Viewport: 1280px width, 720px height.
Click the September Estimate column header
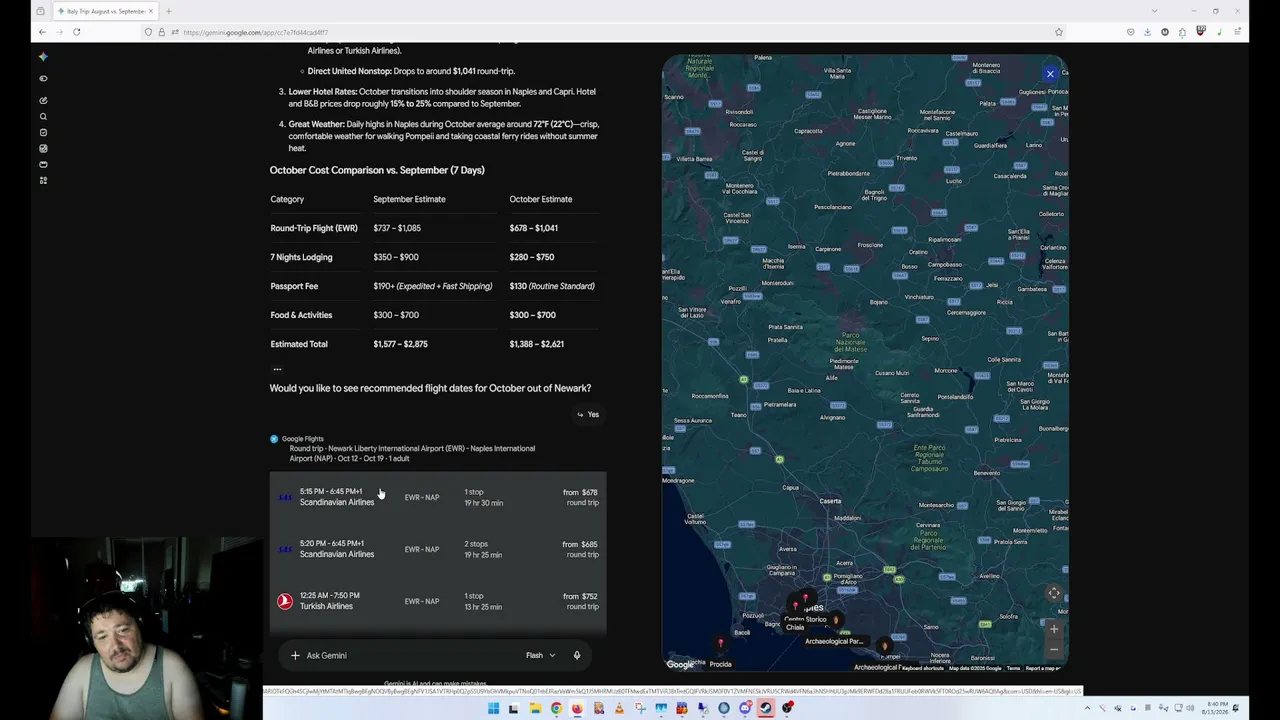click(x=409, y=199)
